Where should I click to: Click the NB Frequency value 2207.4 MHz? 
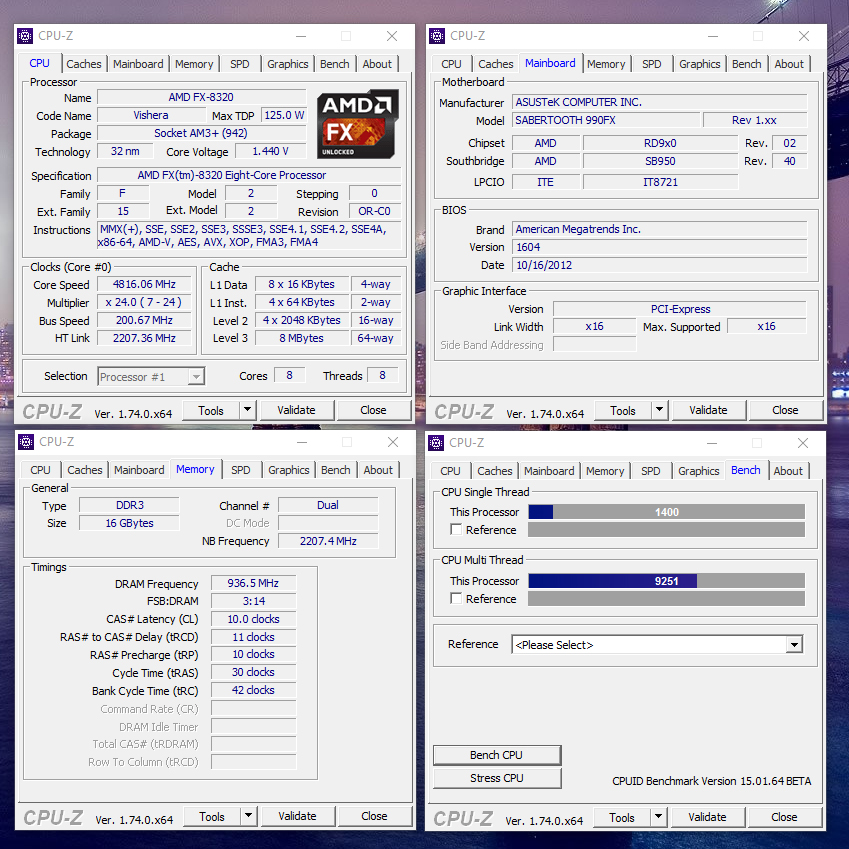coord(328,541)
